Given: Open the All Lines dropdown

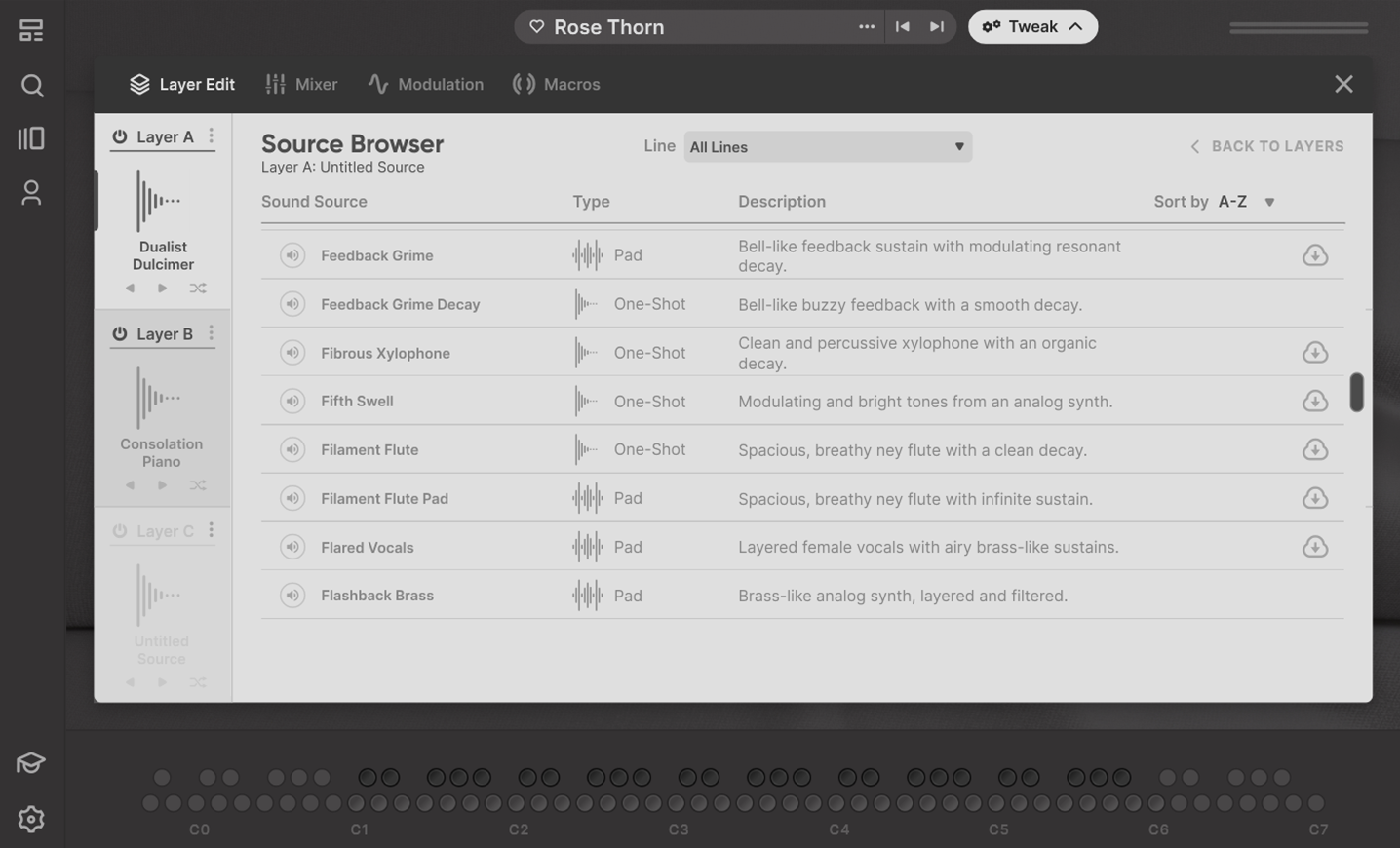Looking at the screenshot, I should tap(827, 147).
